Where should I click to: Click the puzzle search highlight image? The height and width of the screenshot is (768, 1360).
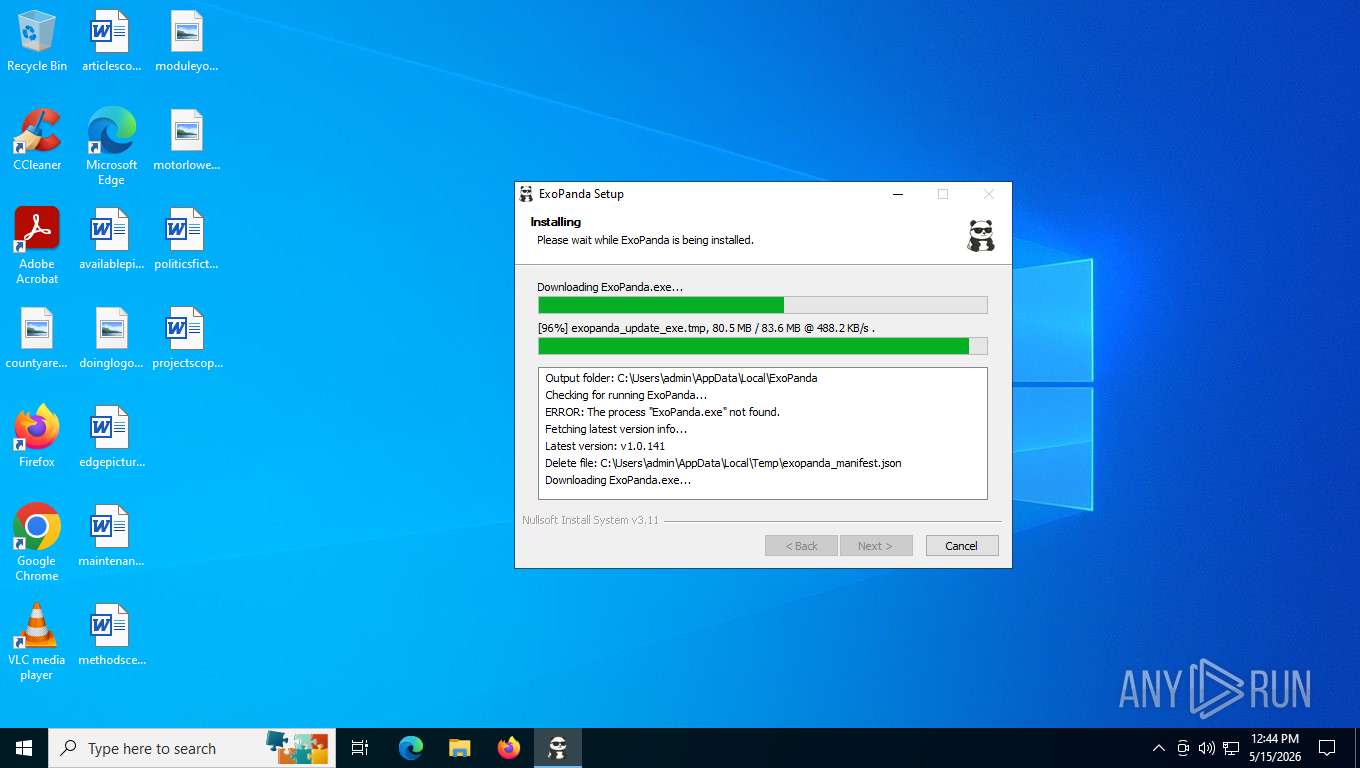(x=297, y=748)
